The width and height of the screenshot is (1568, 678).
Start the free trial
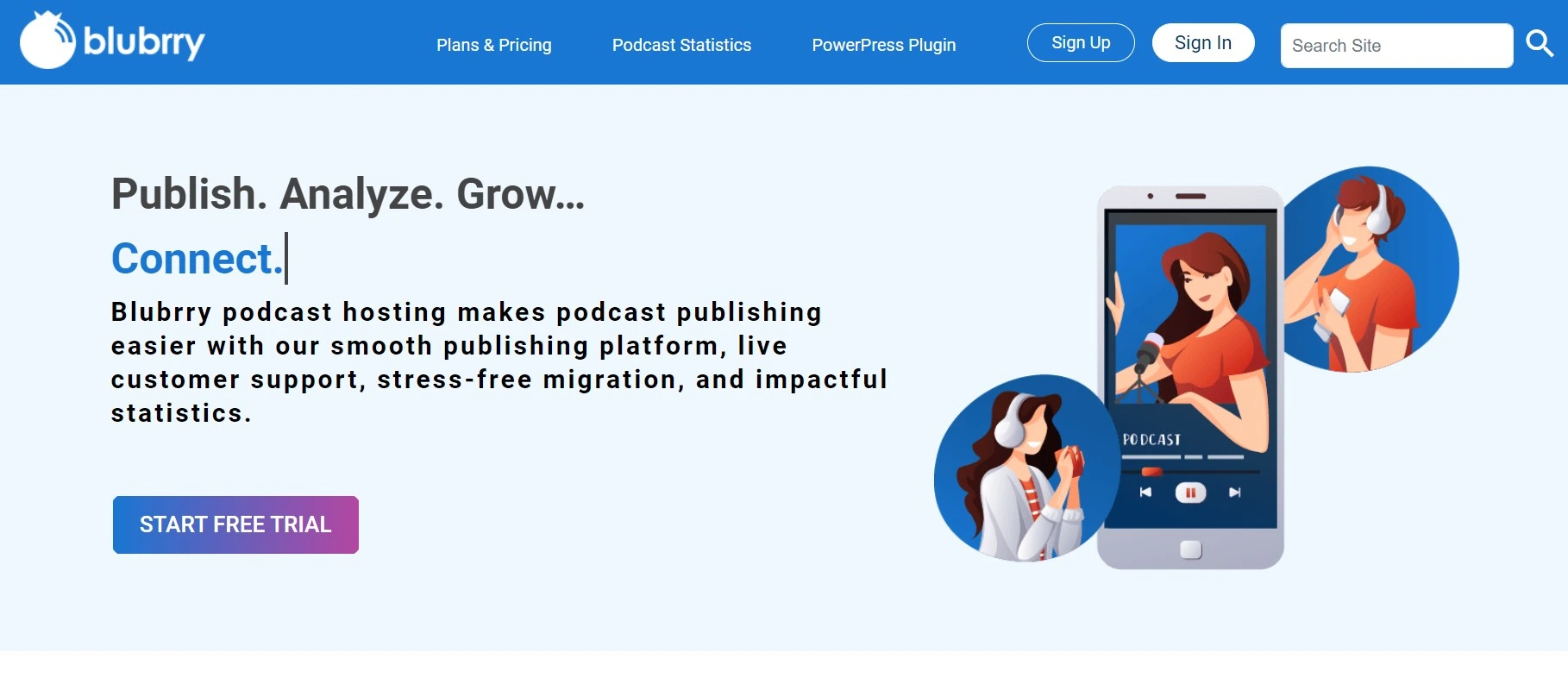235,524
